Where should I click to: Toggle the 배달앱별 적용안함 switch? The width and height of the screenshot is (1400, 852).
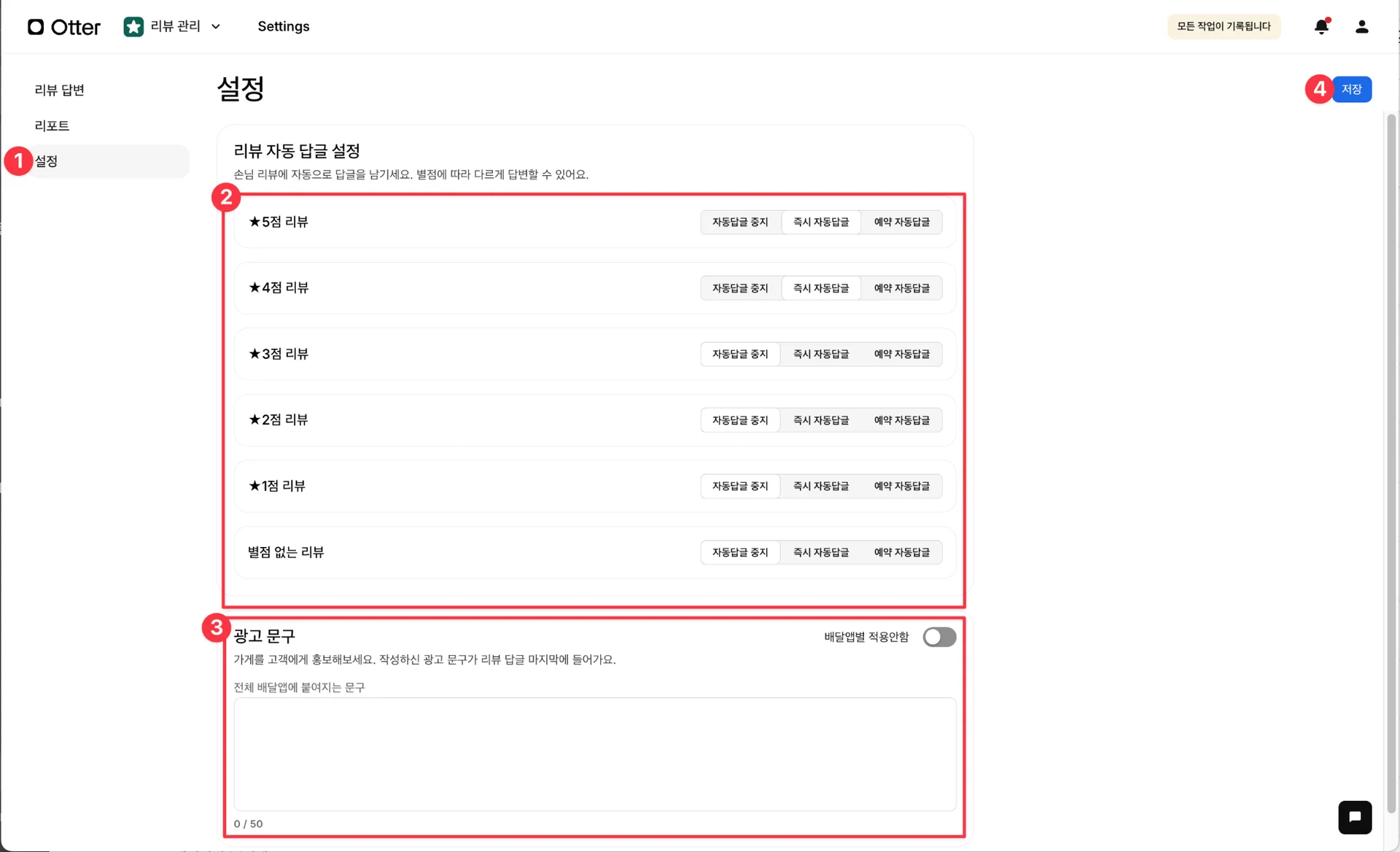(x=939, y=637)
